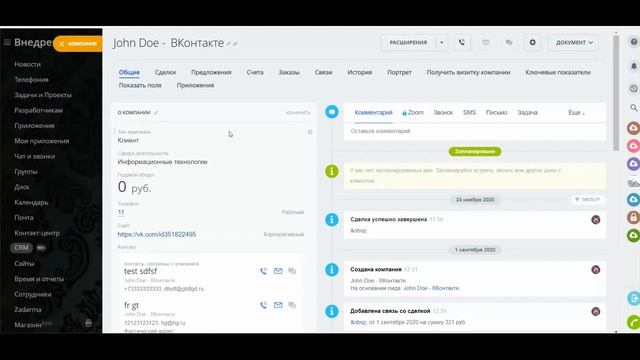Open the field gear icon beside Тип компании
This screenshot has height=360, width=640.
tap(310, 132)
